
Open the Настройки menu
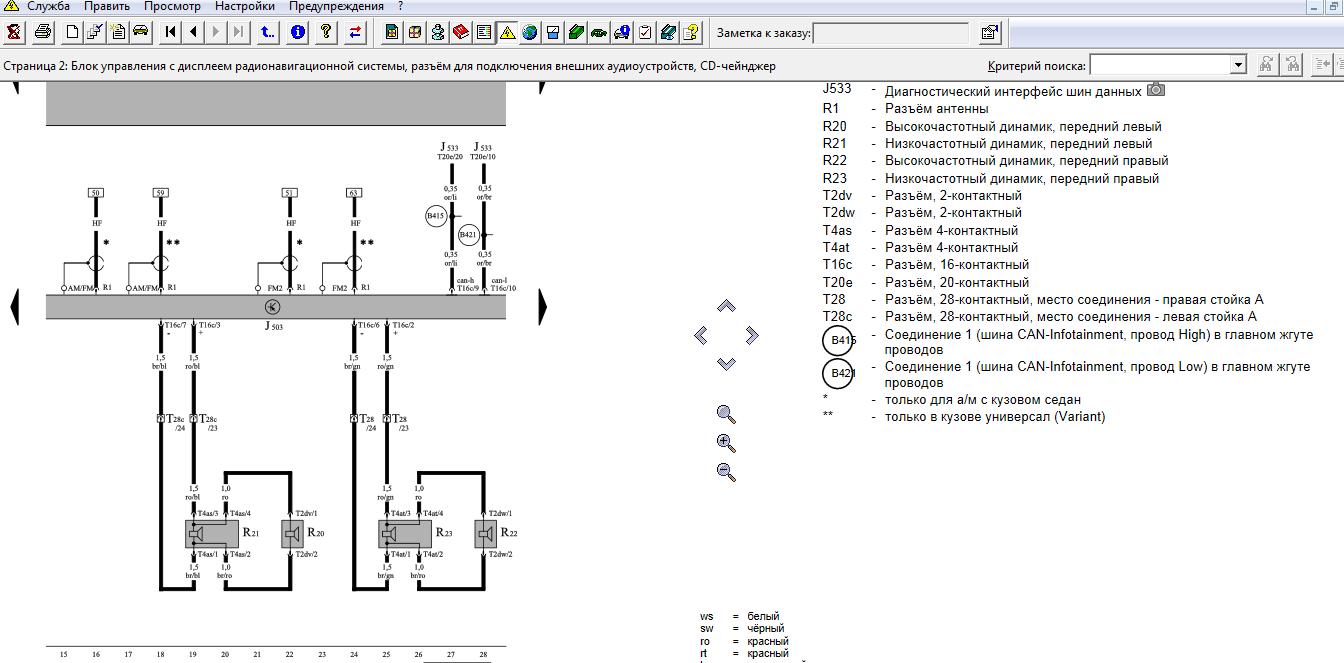245,6
